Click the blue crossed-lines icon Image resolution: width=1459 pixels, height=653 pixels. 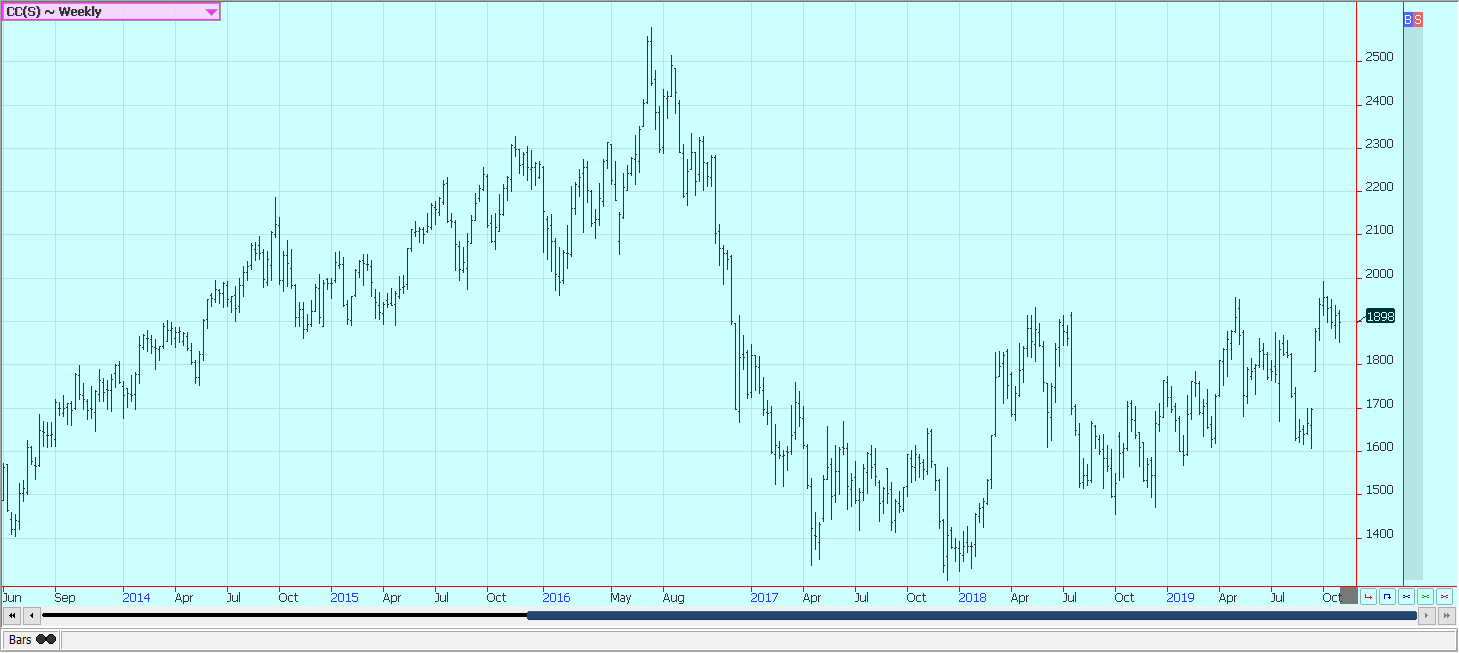point(1406,597)
